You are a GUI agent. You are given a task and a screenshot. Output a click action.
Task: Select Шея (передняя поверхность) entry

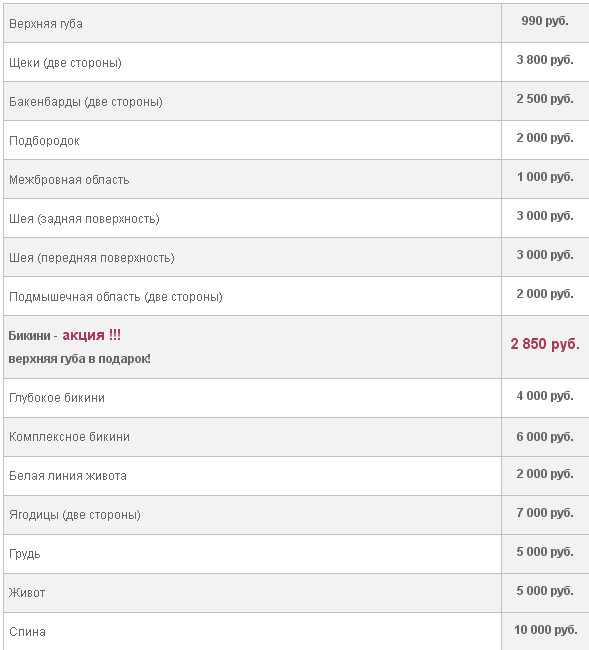92,257
